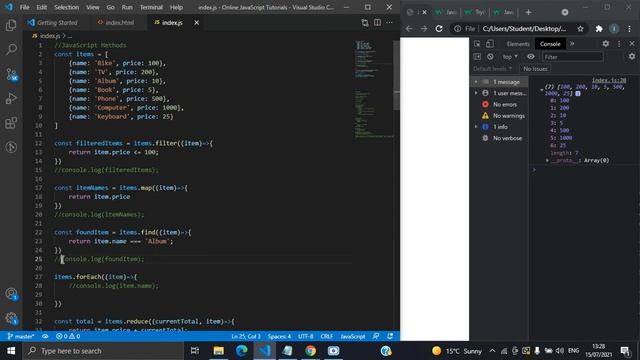The width and height of the screenshot is (640, 360).
Task: Open the Extensions view
Action: click(x=11, y=123)
